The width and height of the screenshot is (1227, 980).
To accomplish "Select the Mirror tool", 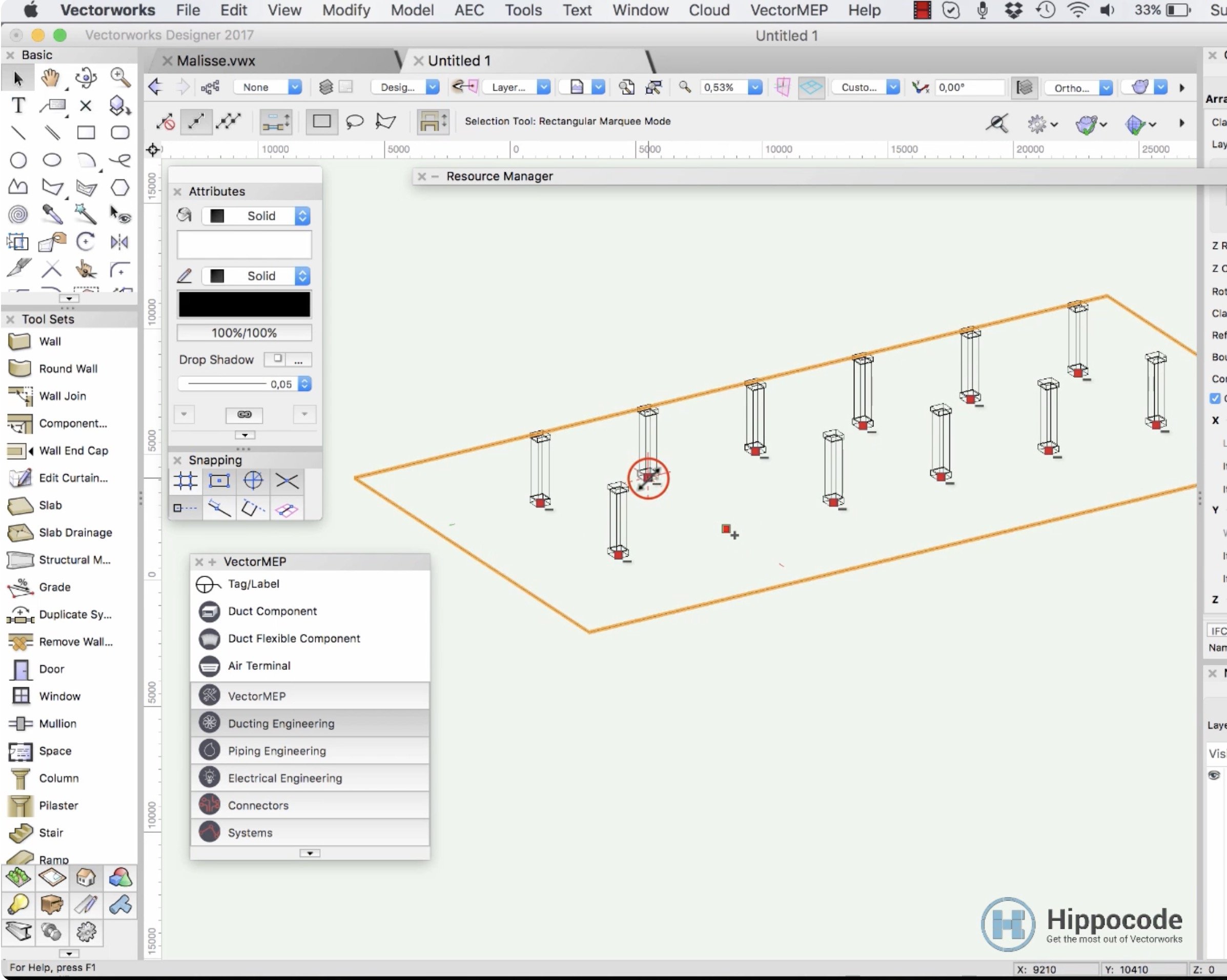I will [x=119, y=242].
